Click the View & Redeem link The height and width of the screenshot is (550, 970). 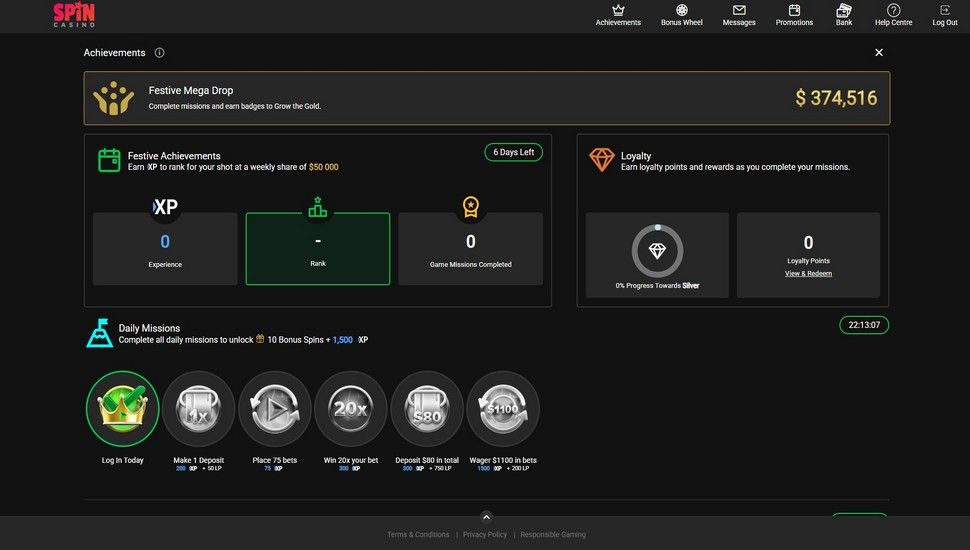(x=809, y=273)
